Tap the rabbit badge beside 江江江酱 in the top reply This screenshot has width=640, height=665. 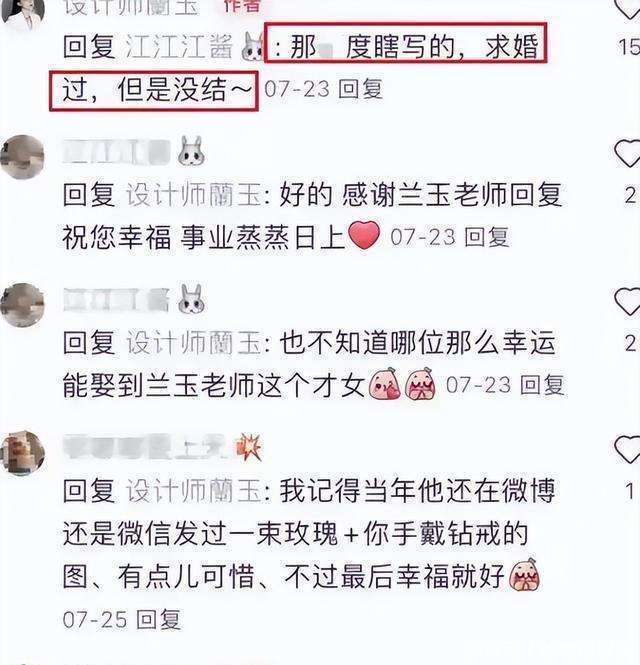253,47
